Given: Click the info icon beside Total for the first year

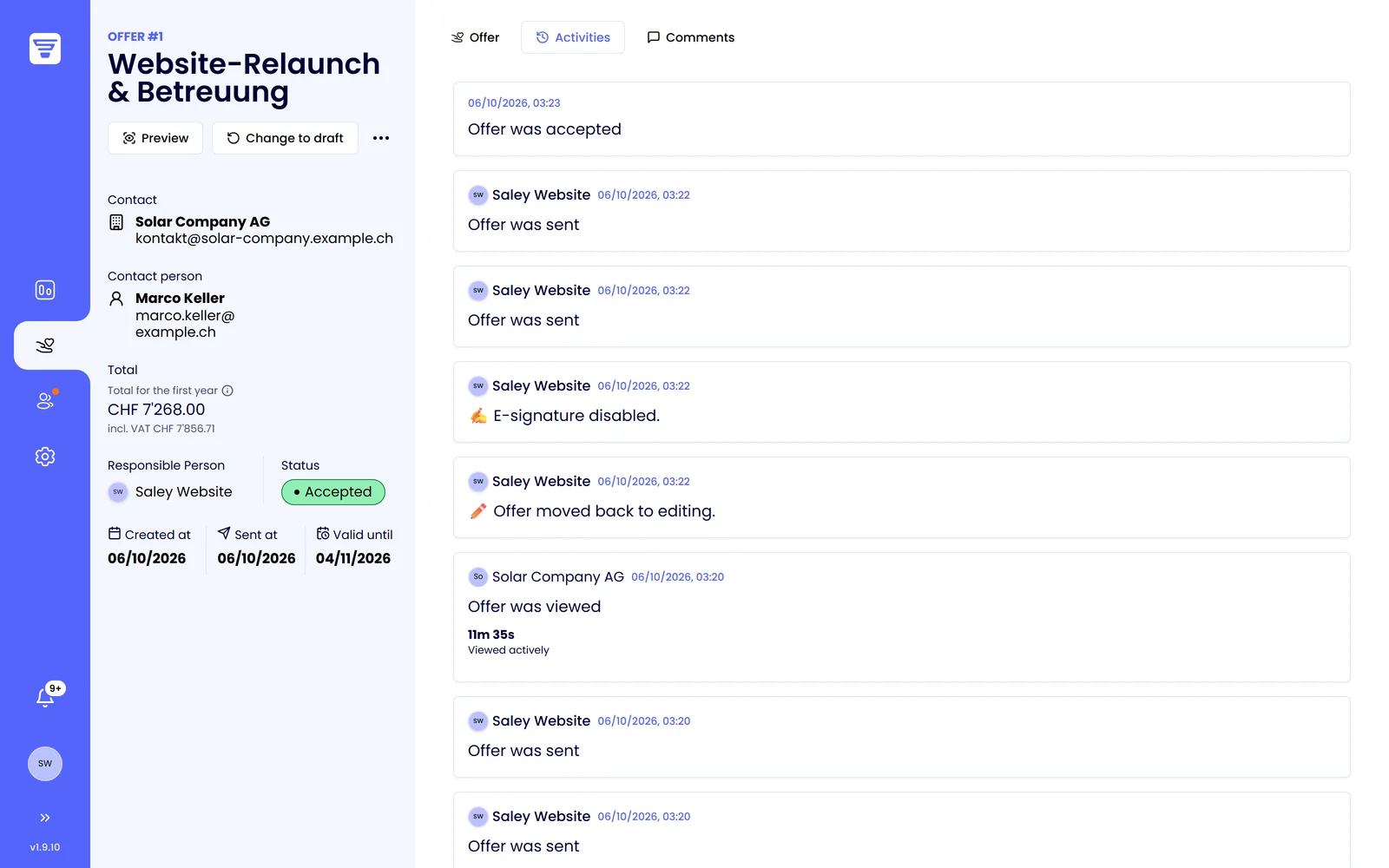Looking at the screenshot, I should click(227, 391).
